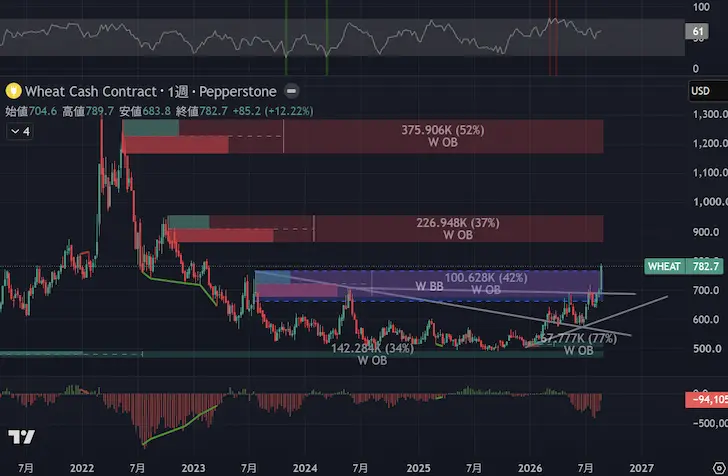This screenshot has width=728, height=476.
Task: Select the WHEAT 782.7 price label
Action: pos(684,267)
